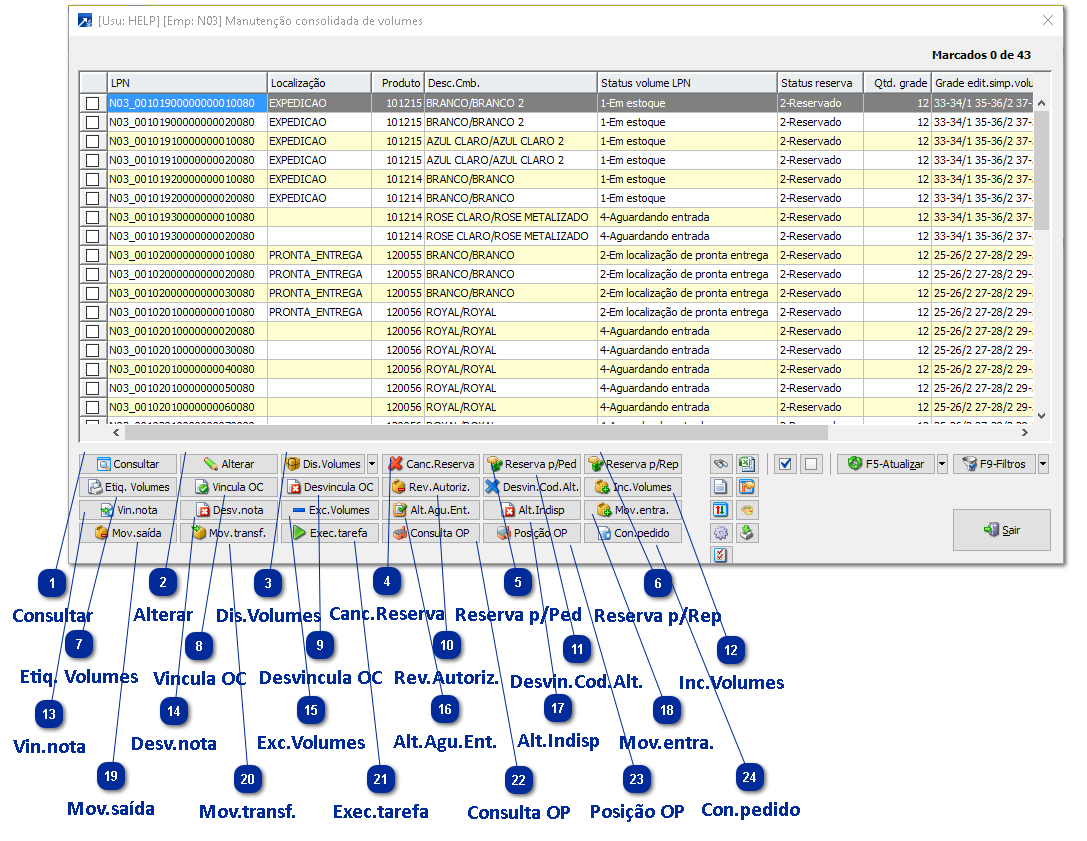Click the Exec.tarefa play button
1087x841 pixels.
point(330,533)
